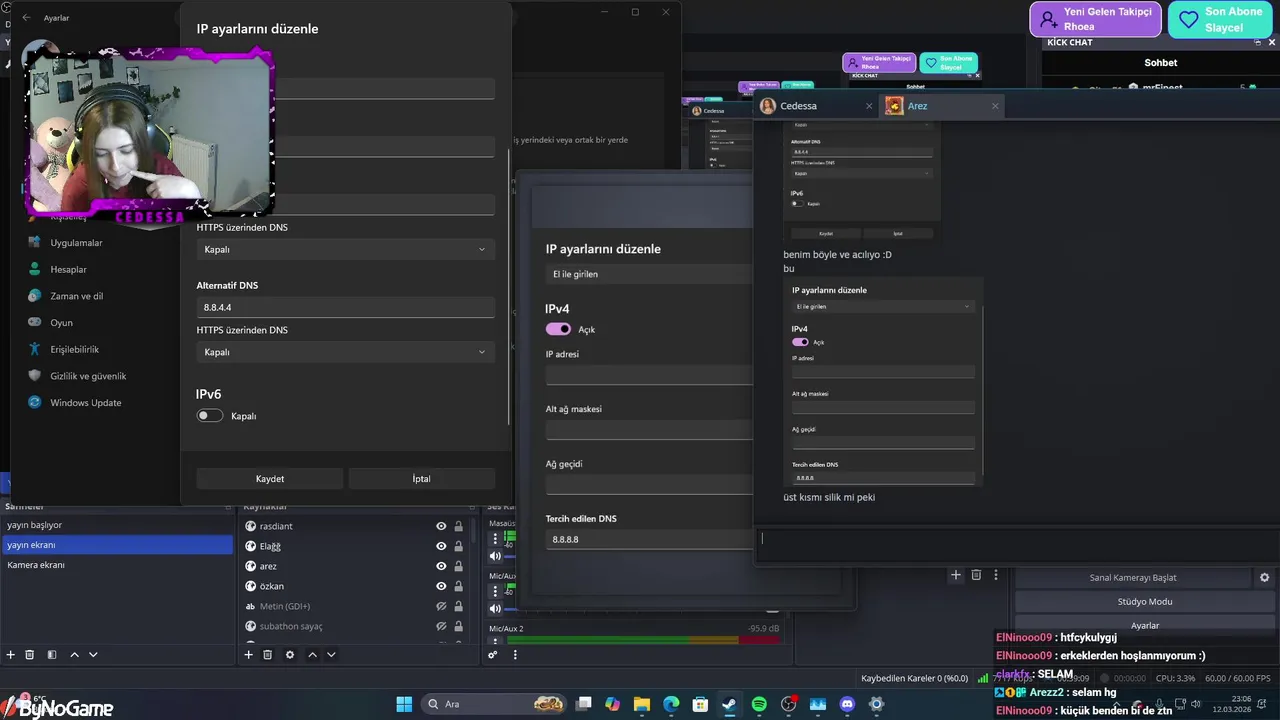The image size is (1280, 720).
Task: Open Gizlilik ve güvenlik in Settings sidebar
Action: tap(88, 376)
